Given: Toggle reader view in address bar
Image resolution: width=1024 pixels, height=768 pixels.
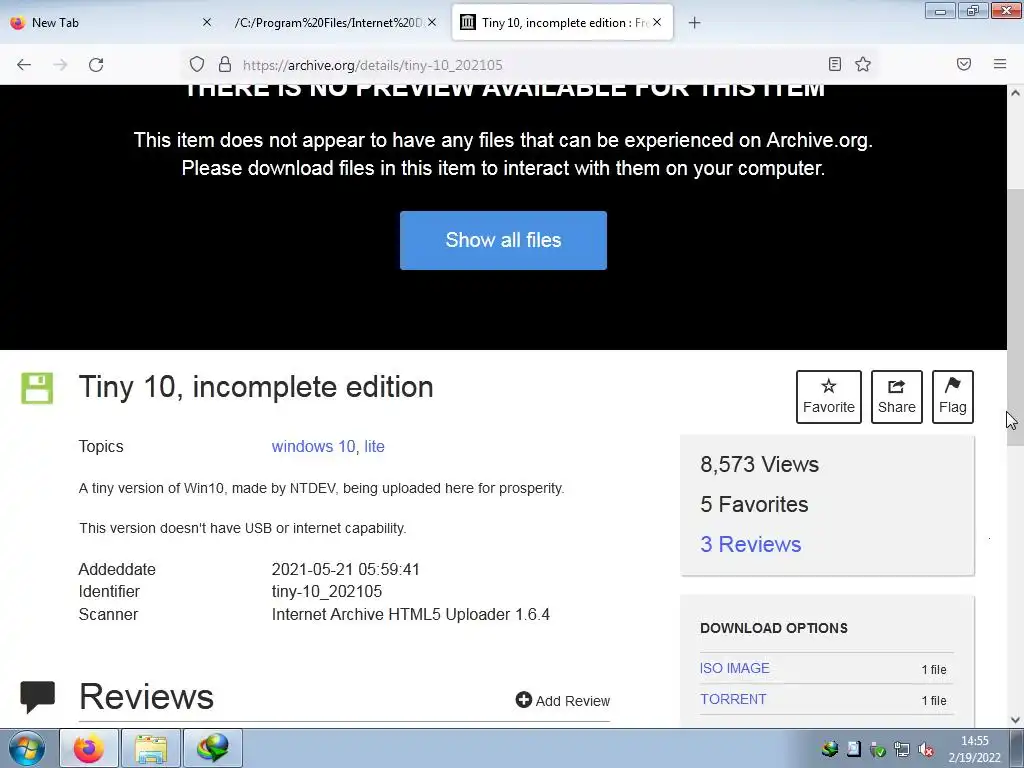Looking at the screenshot, I should [835, 64].
